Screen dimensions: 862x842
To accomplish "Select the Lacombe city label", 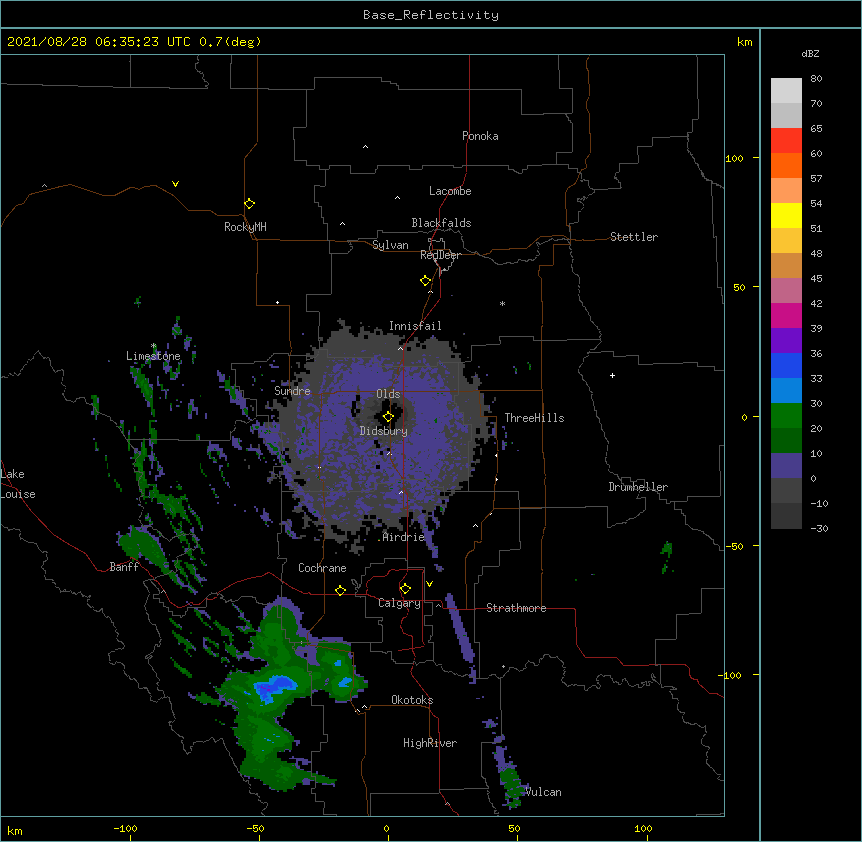I will coord(450,191).
